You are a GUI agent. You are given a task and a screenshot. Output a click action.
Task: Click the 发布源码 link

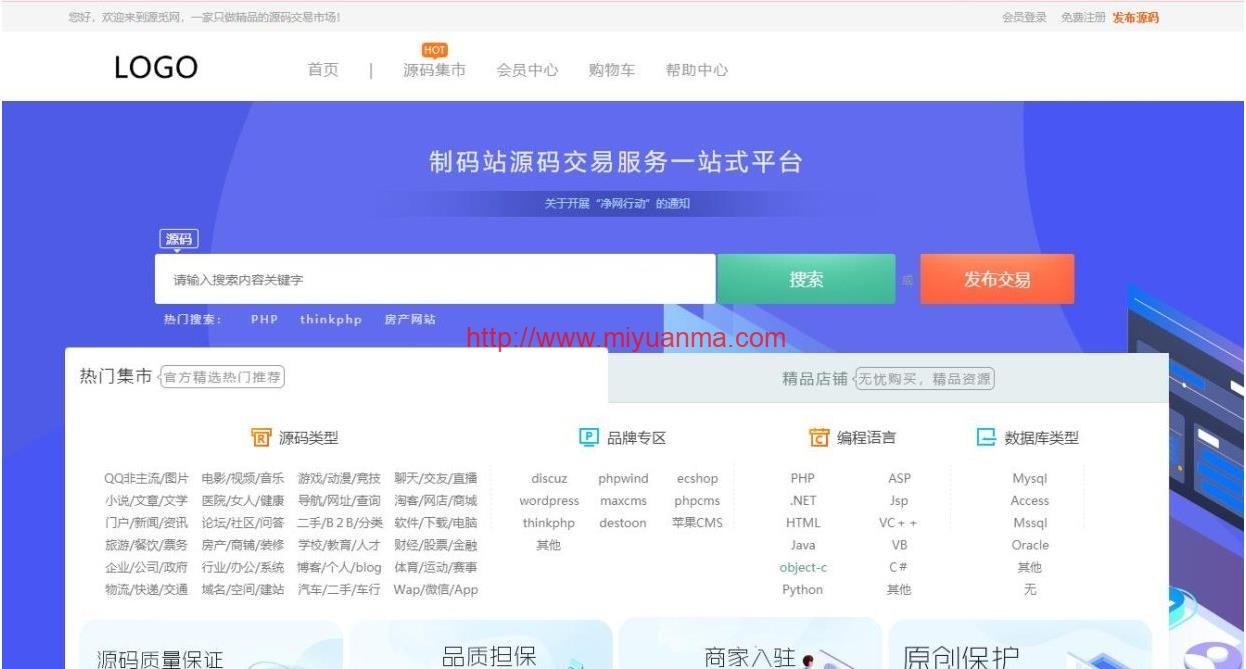(1136, 17)
